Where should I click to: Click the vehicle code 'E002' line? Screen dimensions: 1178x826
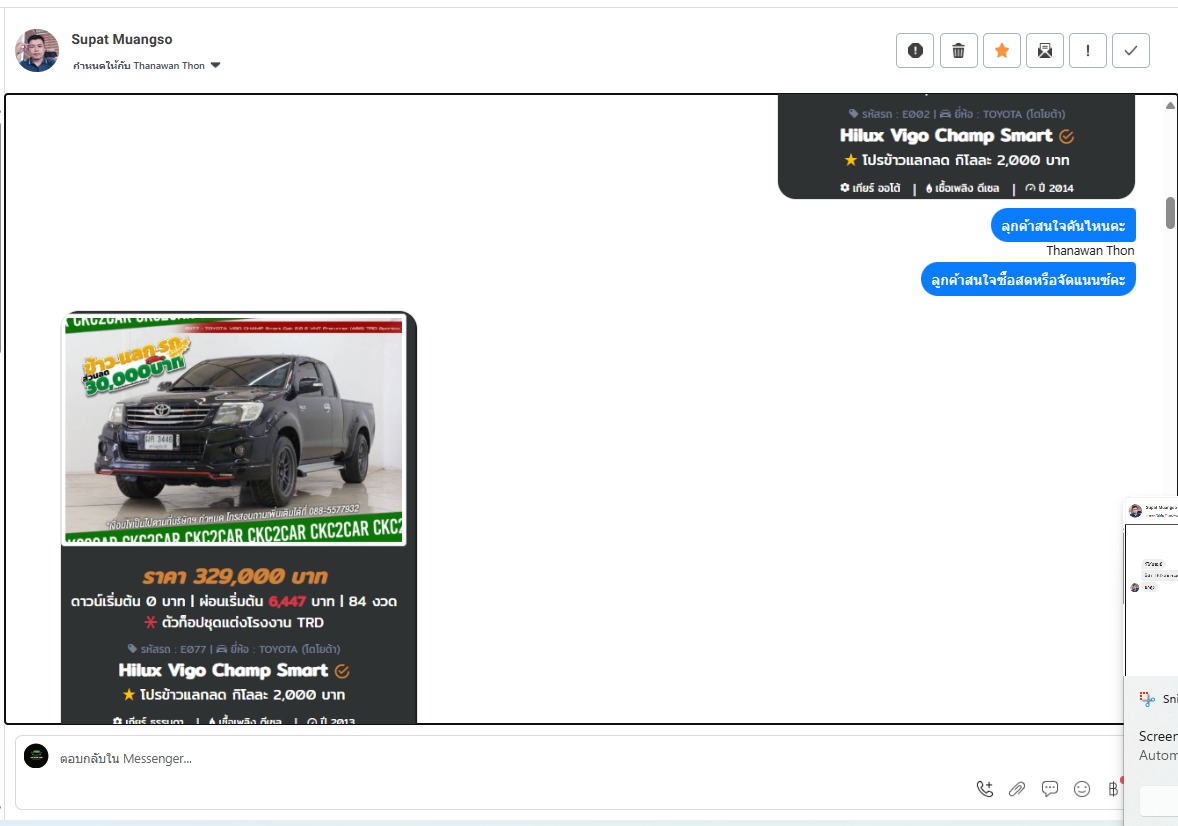[x=956, y=114]
